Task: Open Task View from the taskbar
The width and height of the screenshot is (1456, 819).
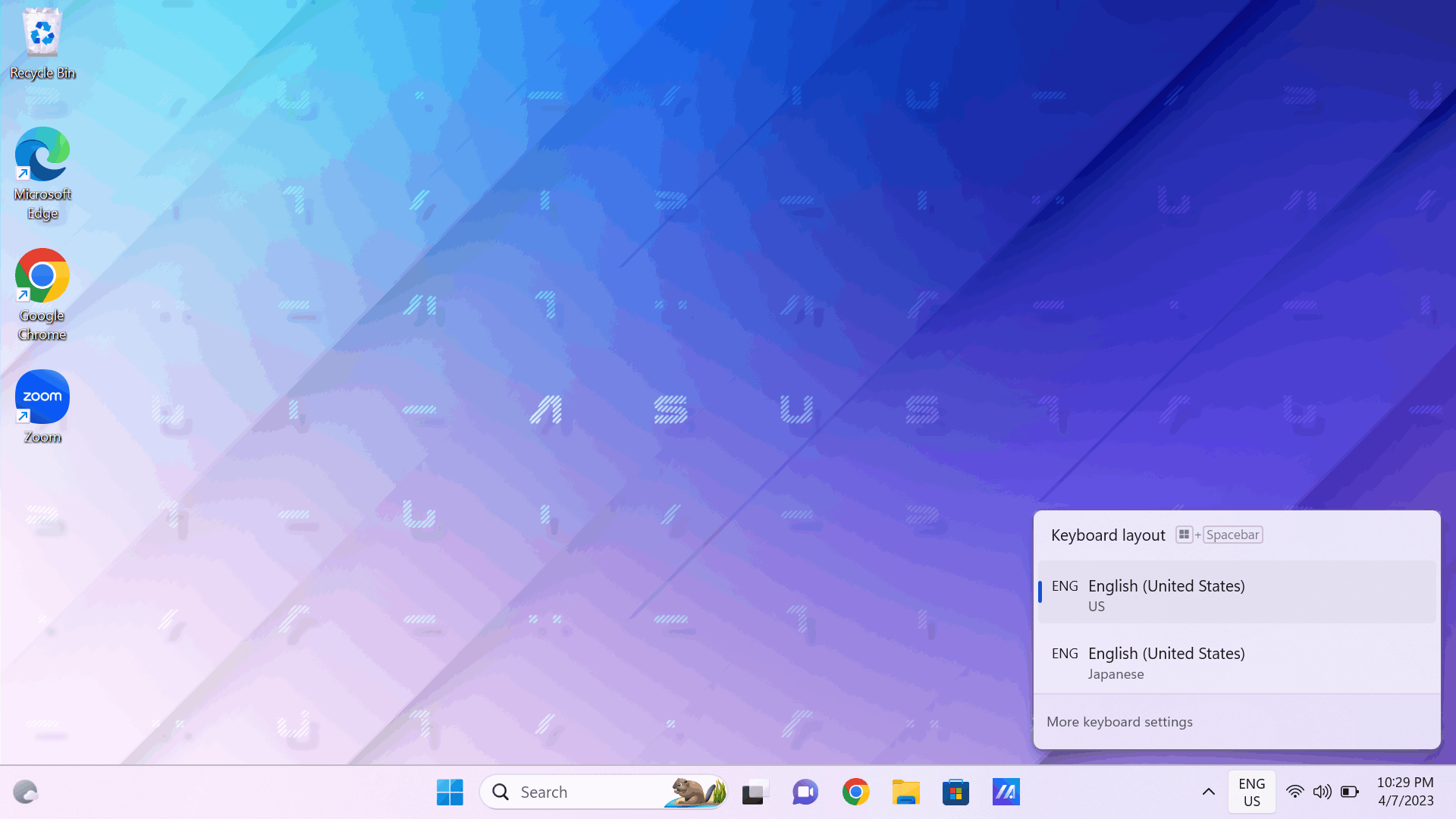Action: (x=755, y=791)
